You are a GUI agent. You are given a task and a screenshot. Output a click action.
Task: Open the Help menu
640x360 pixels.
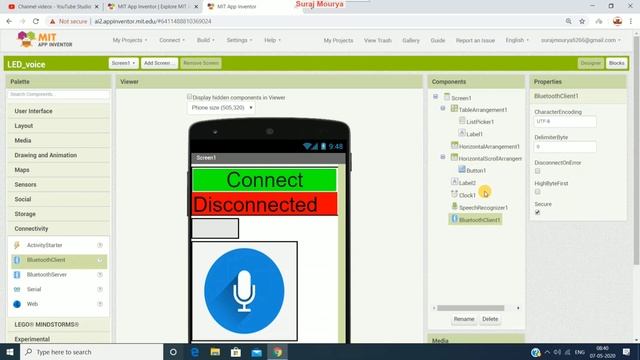point(272,40)
